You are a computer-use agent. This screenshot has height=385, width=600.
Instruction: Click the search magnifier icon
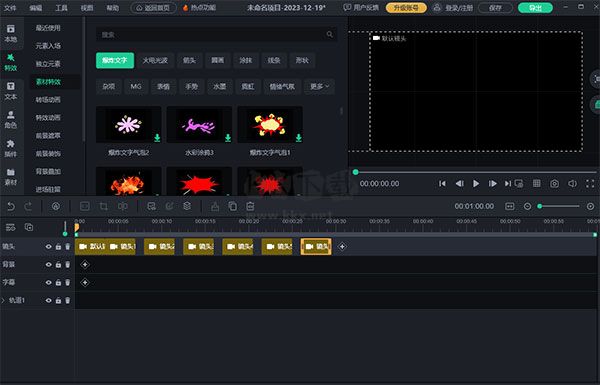tap(329, 35)
